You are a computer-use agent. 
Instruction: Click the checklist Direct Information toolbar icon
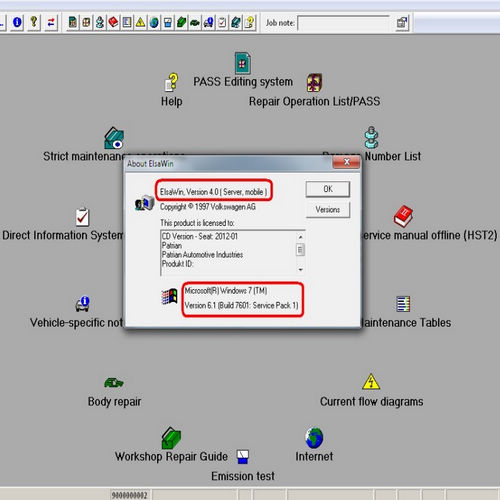222,22
